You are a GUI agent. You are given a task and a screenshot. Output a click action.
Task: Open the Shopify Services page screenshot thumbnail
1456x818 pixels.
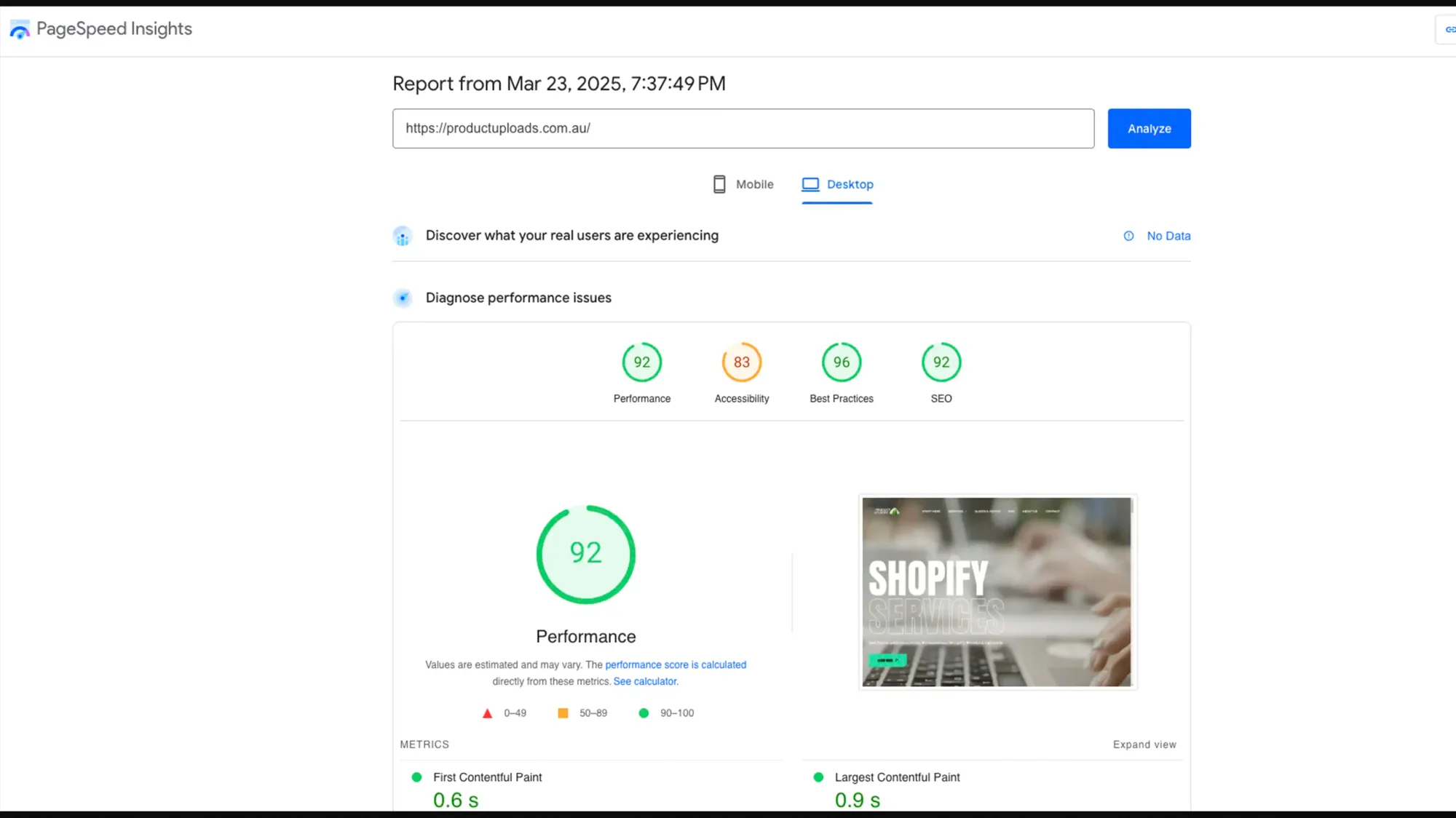[x=997, y=592]
